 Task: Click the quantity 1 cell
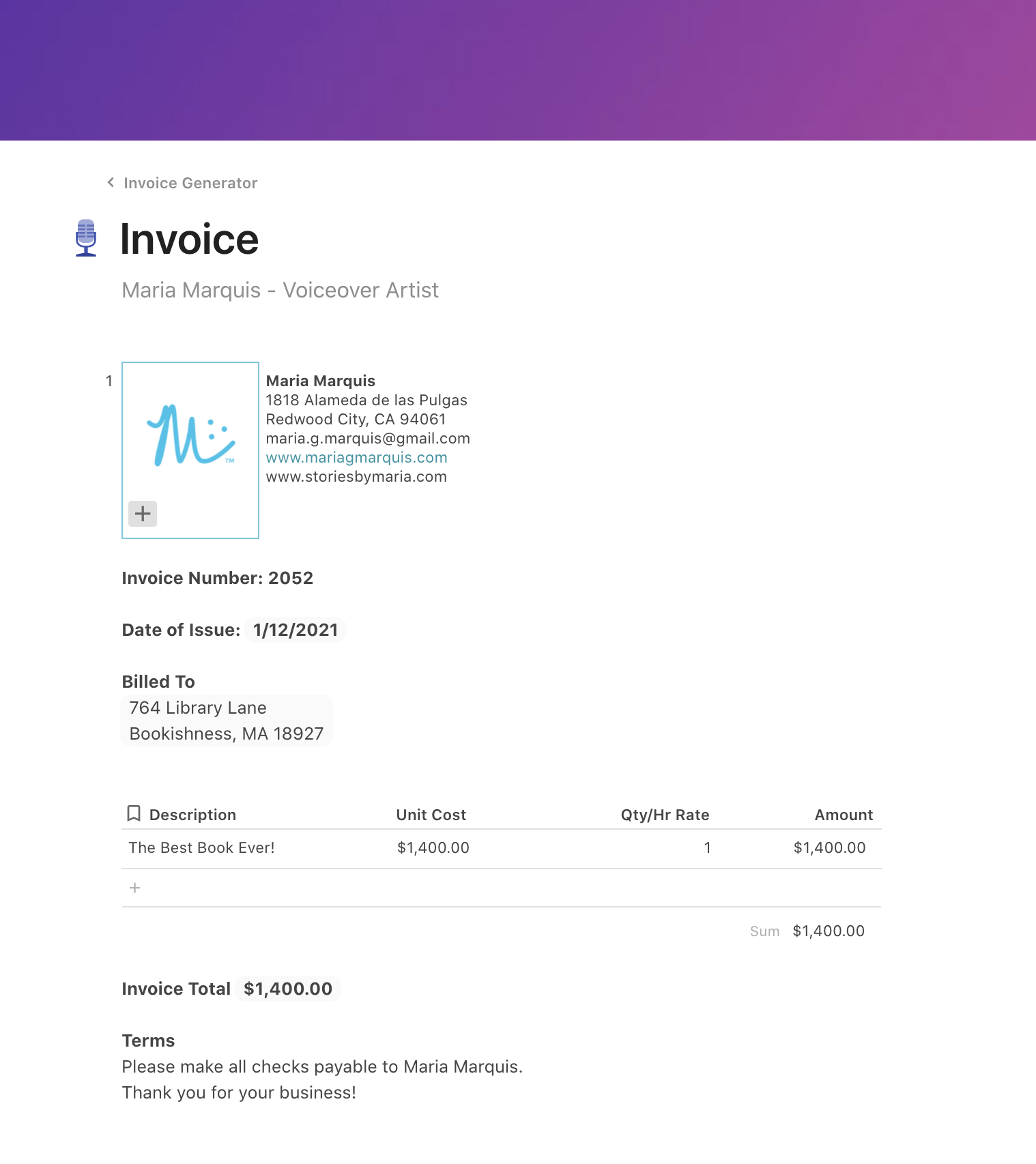pyautogui.click(x=707, y=848)
